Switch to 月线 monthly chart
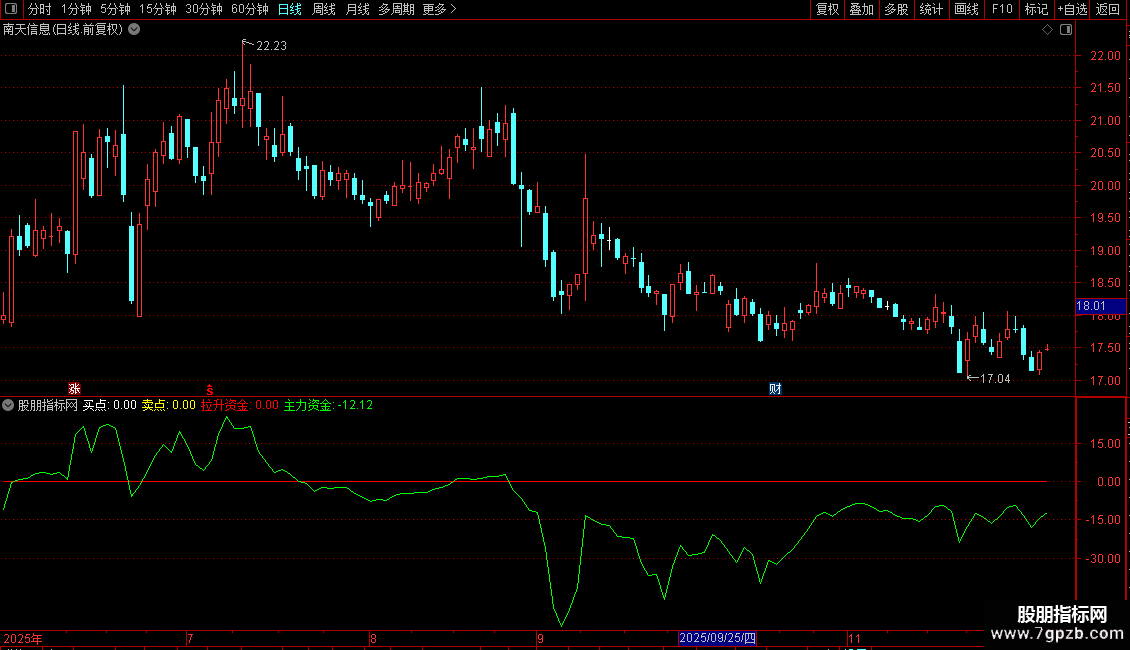The height and width of the screenshot is (650, 1130). tap(357, 9)
